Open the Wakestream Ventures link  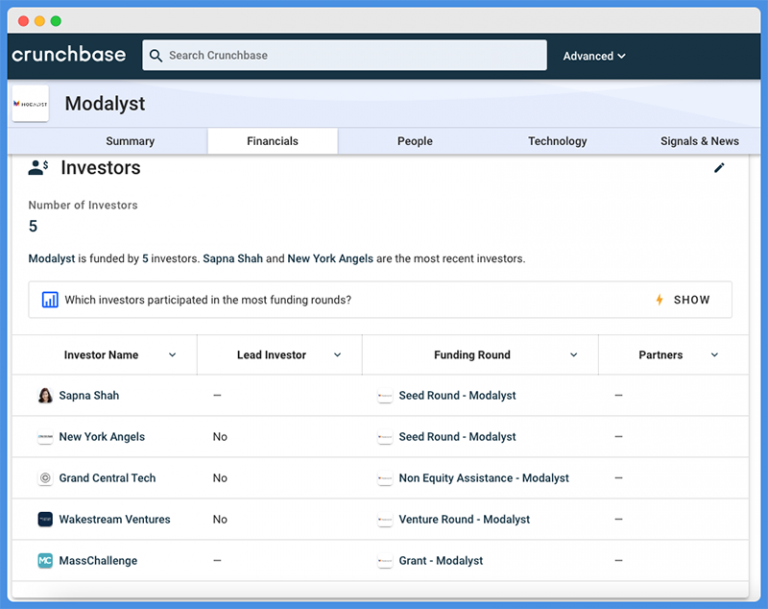click(115, 519)
